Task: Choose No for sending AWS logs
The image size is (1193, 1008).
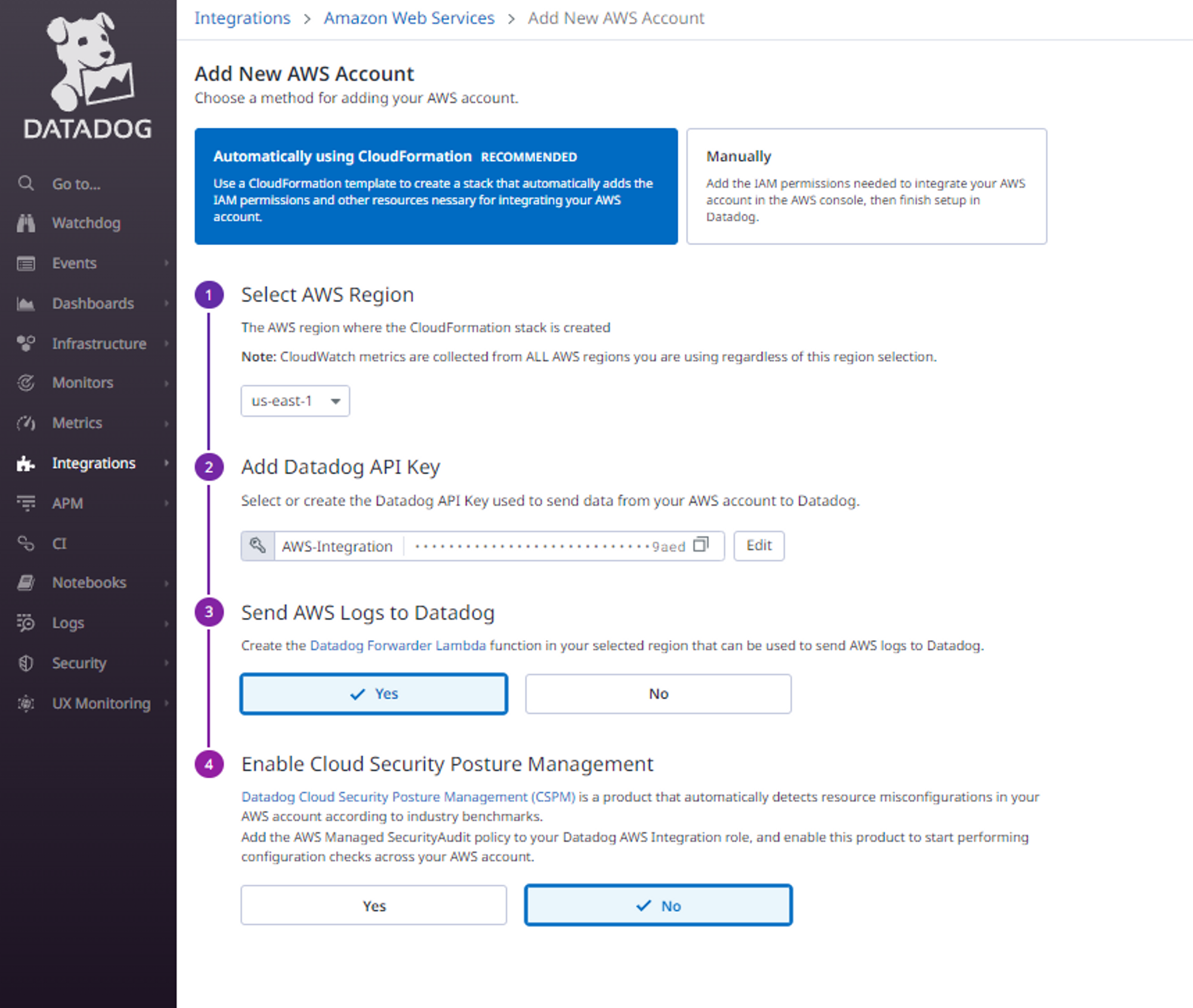Action: pyautogui.click(x=658, y=694)
